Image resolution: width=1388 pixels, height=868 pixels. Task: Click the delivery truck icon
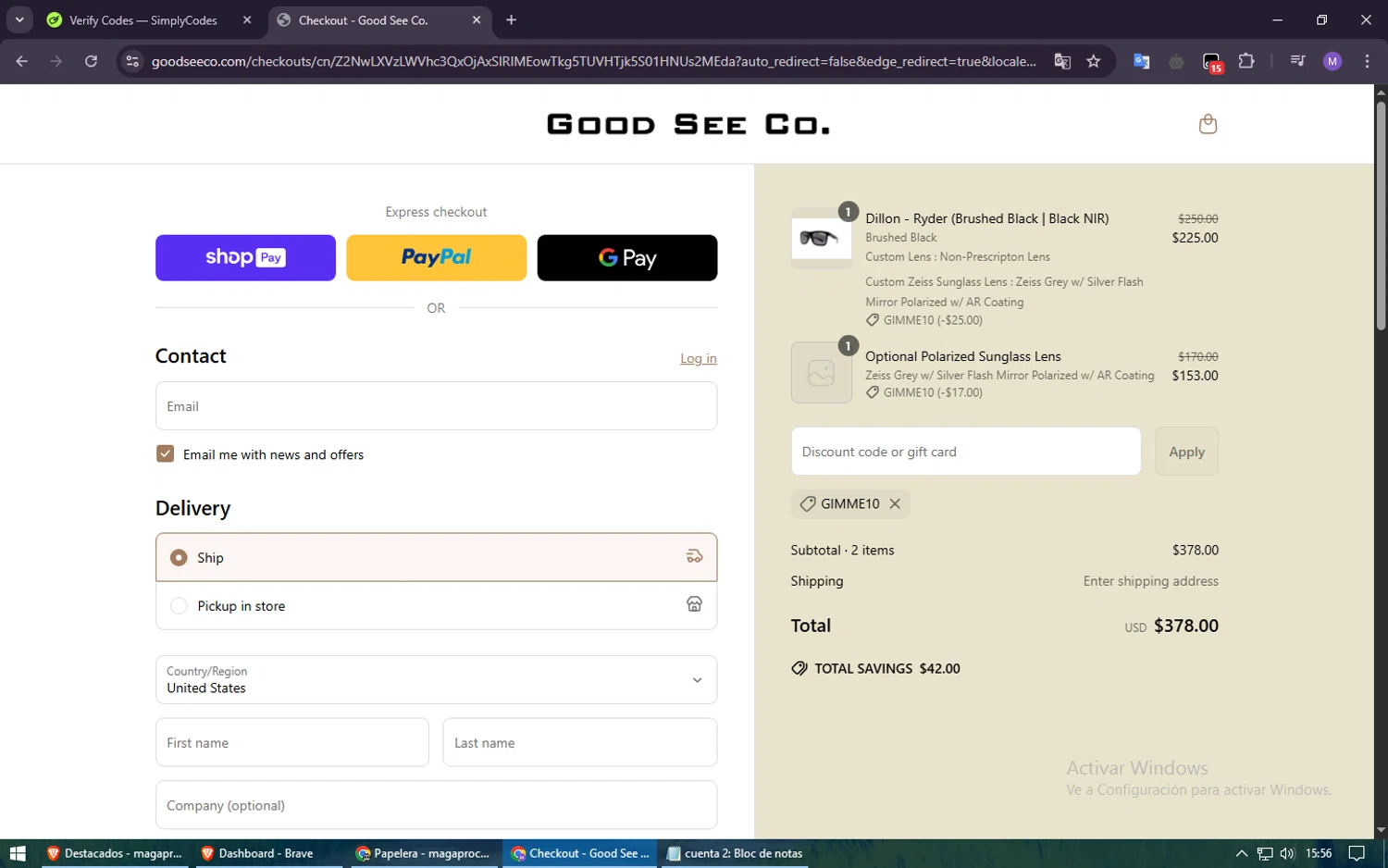(x=694, y=557)
